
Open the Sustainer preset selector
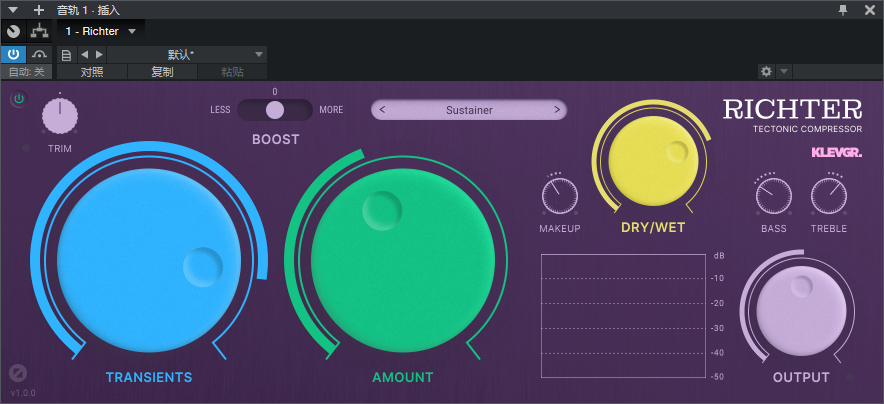pyautogui.click(x=469, y=110)
